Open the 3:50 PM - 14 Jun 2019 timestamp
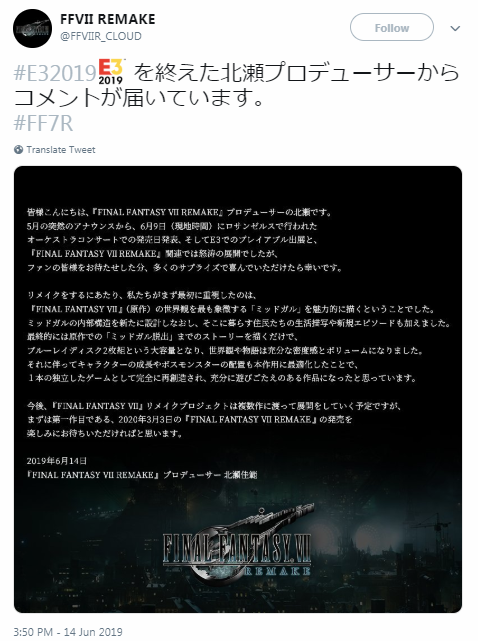This screenshot has height=641, width=478. pos(68,632)
